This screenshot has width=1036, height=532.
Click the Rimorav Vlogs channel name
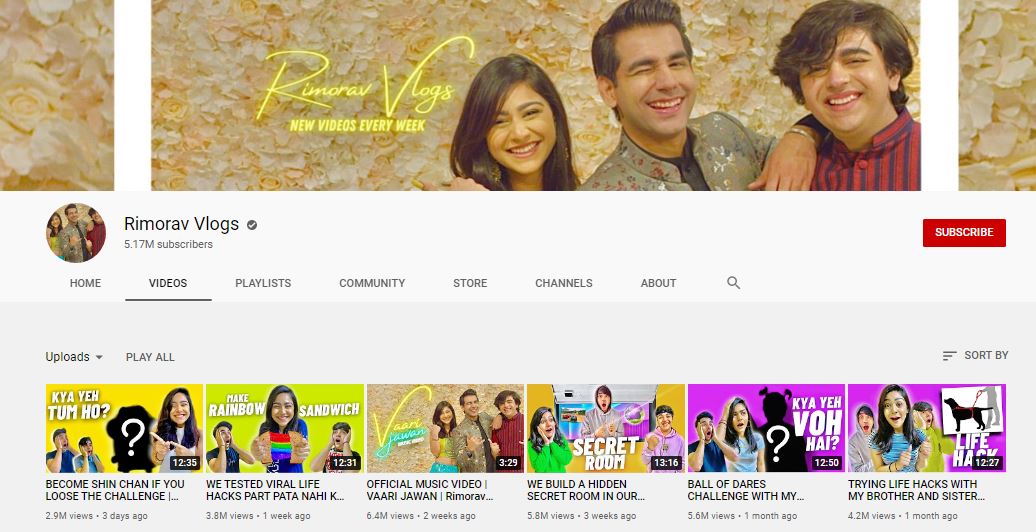pyautogui.click(x=182, y=224)
